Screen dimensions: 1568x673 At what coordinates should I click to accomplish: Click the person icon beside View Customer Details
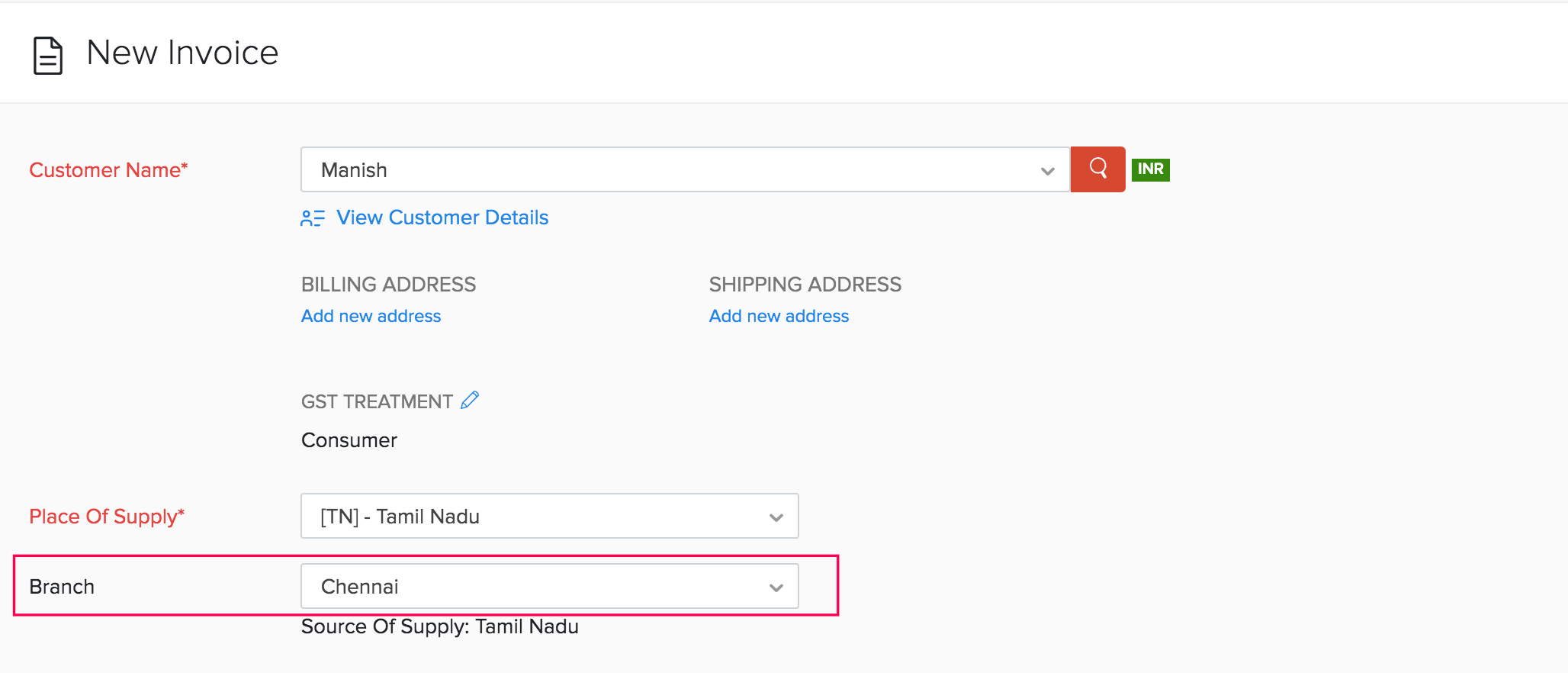coord(312,218)
